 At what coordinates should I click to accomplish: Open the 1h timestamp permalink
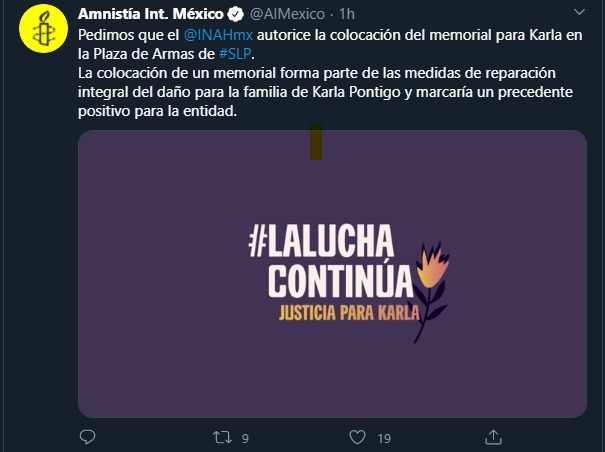point(346,14)
